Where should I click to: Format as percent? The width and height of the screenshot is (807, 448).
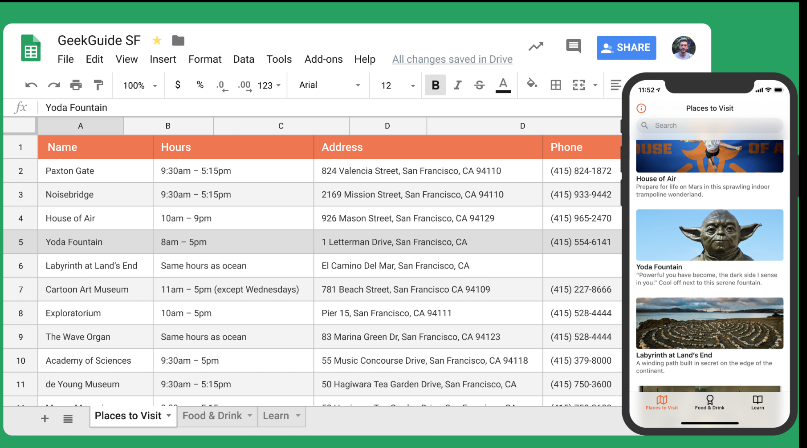pos(200,85)
